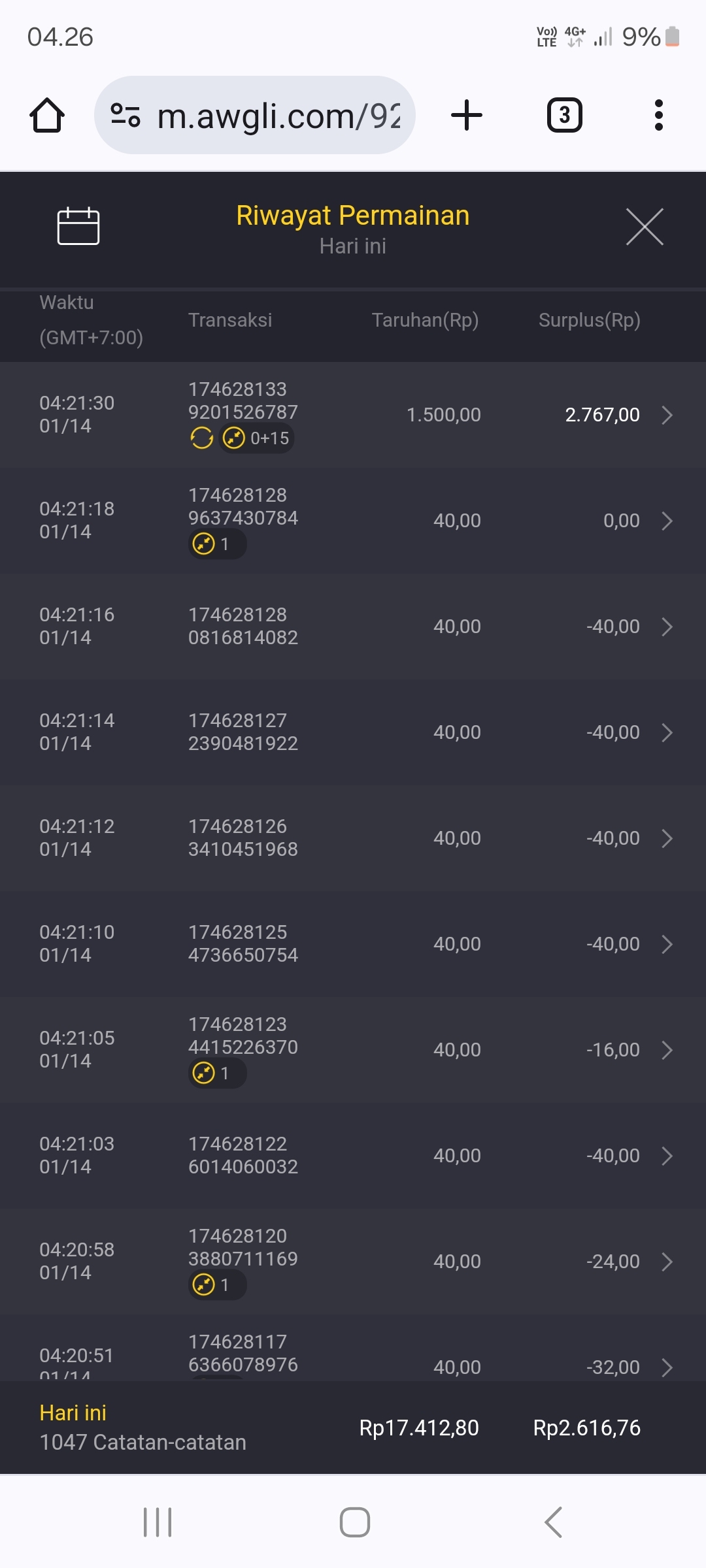Open the browser three-dot menu
This screenshot has width=706, height=1568.
pos(658,116)
